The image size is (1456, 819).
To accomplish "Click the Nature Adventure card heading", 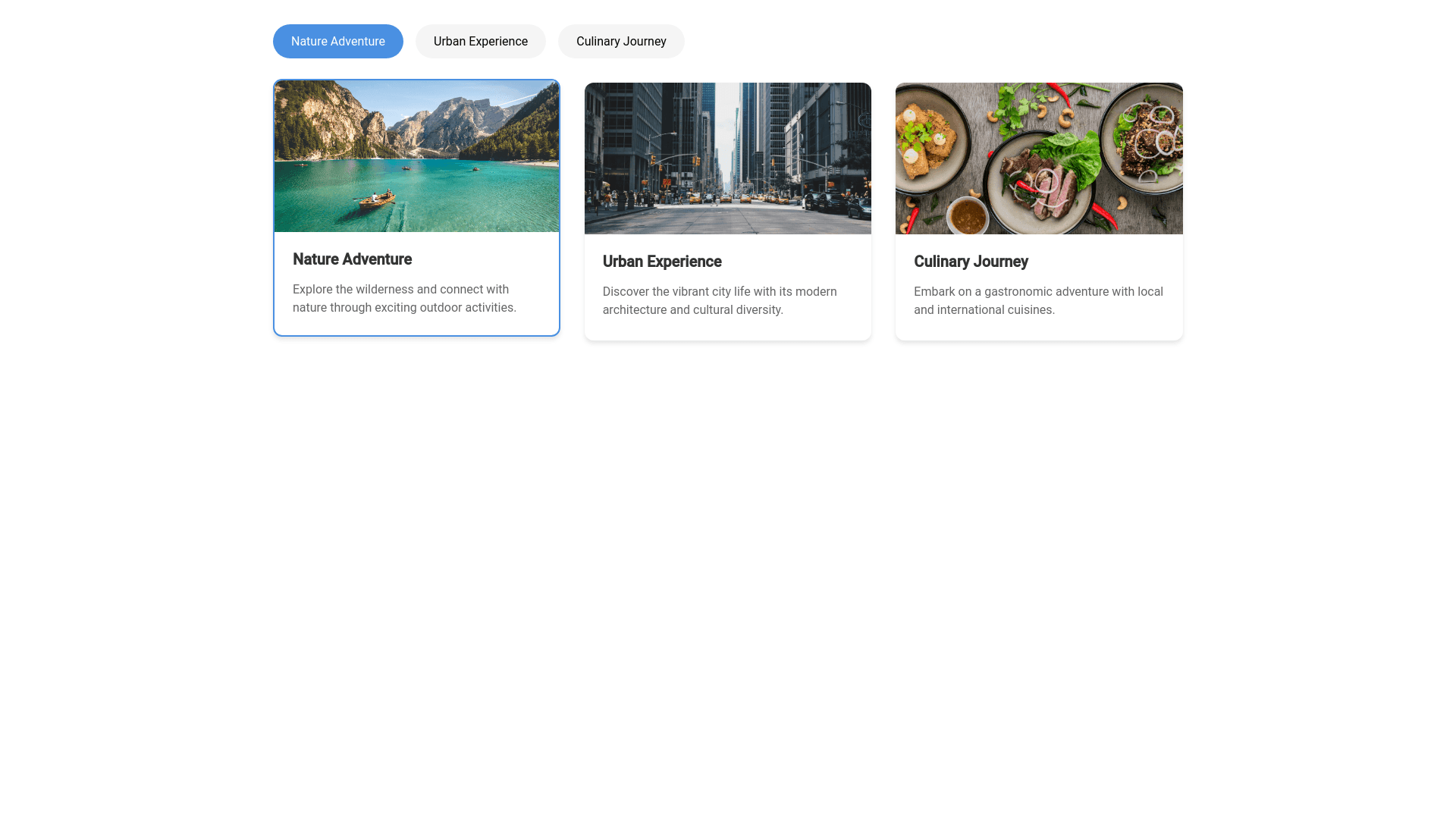I will tap(352, 259).
